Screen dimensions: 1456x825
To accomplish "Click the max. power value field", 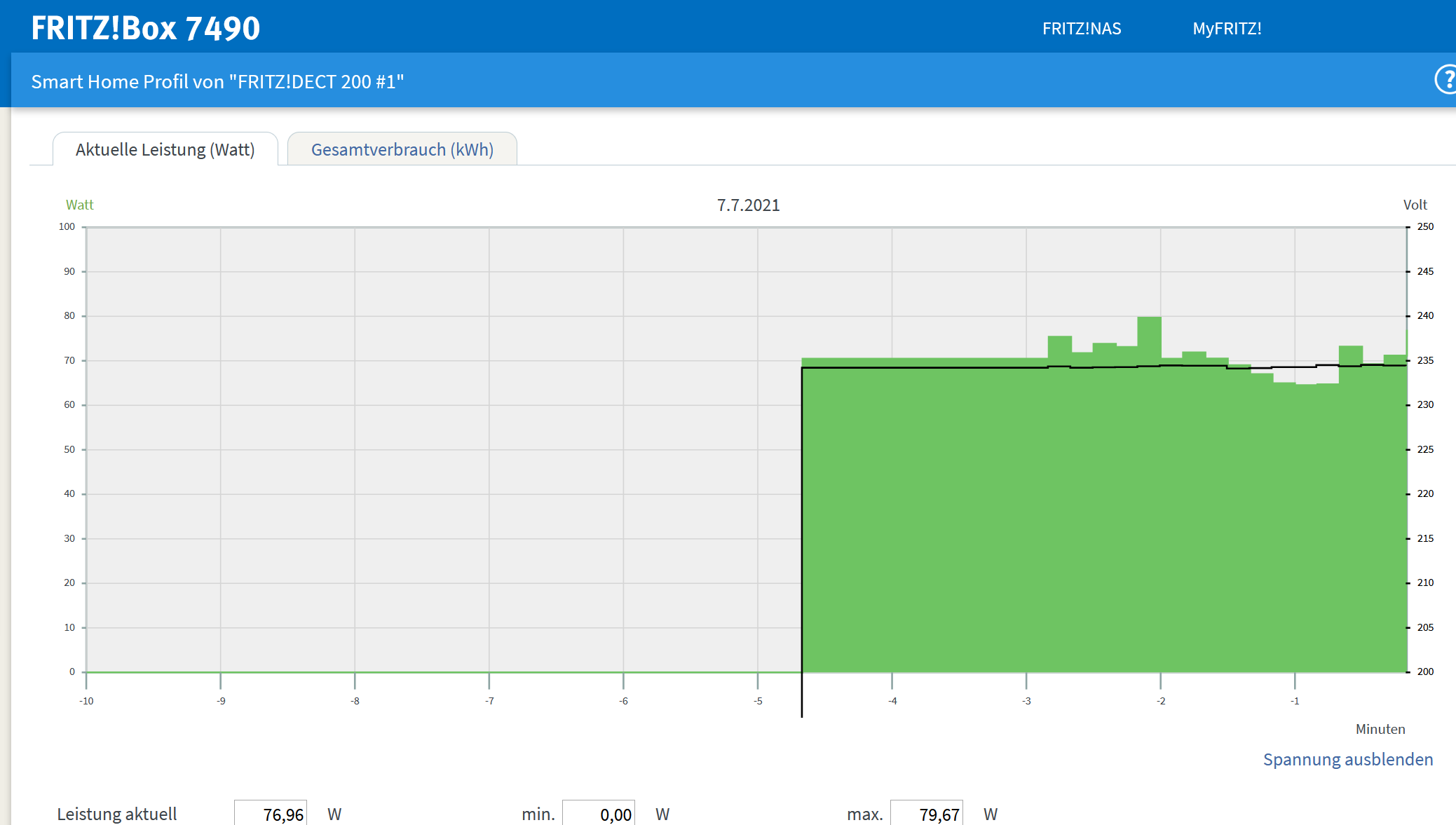I will coord(927,814).
